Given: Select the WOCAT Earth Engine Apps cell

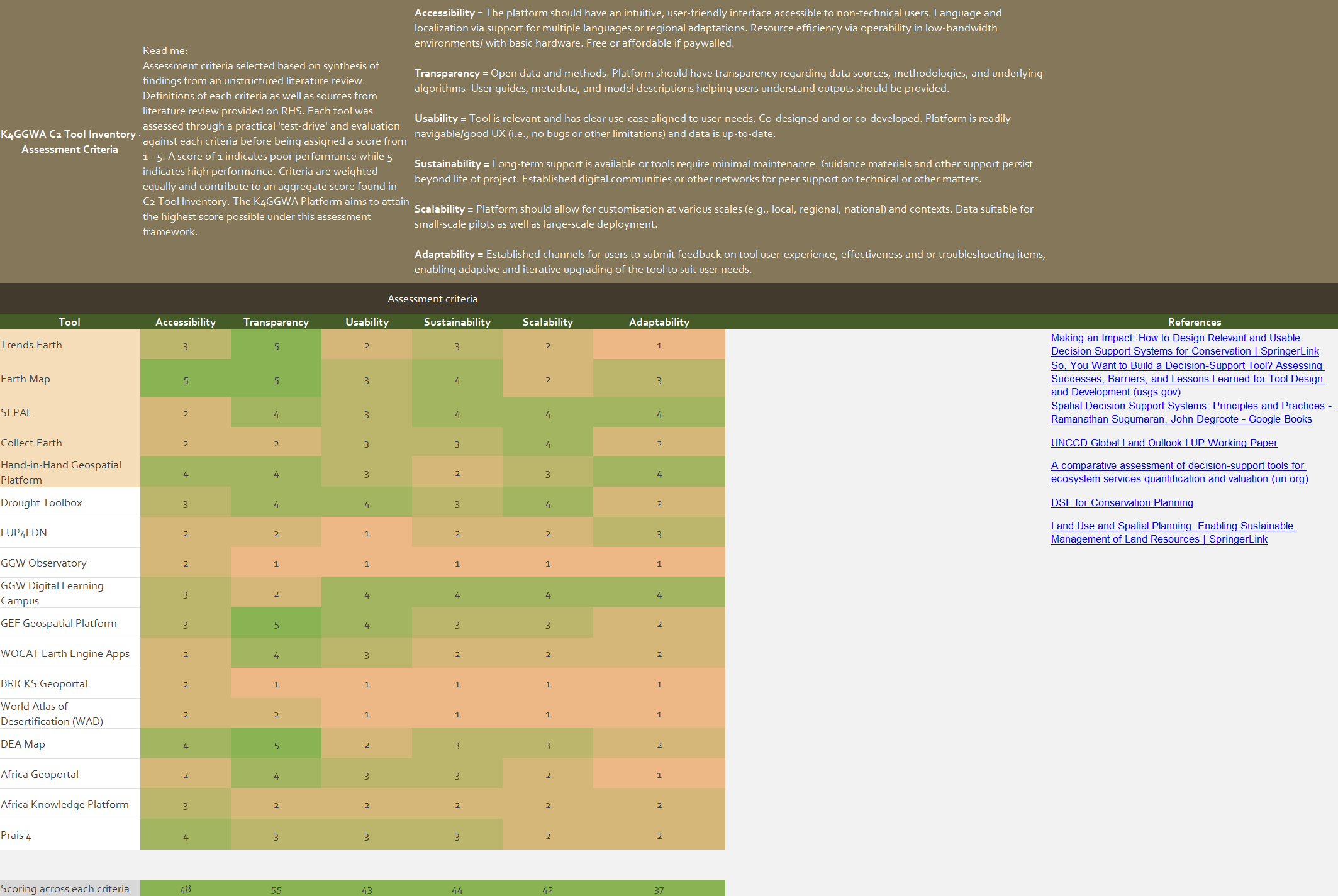Looking at the screenshot, I should [x=70, y=653].
